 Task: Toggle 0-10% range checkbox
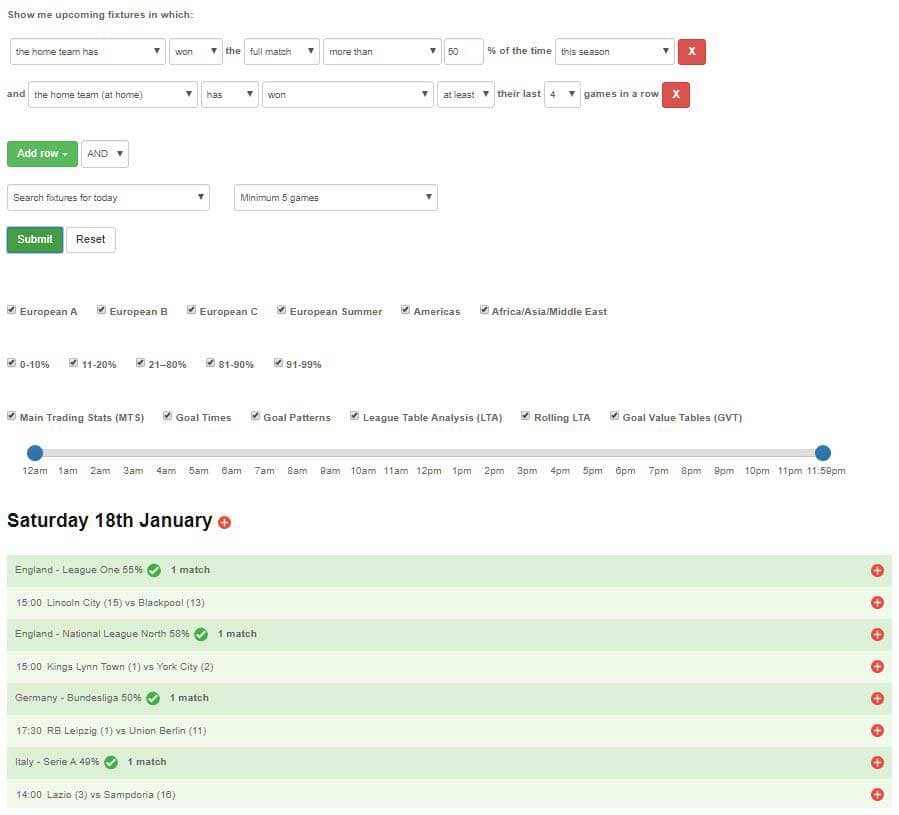[11, 363]
